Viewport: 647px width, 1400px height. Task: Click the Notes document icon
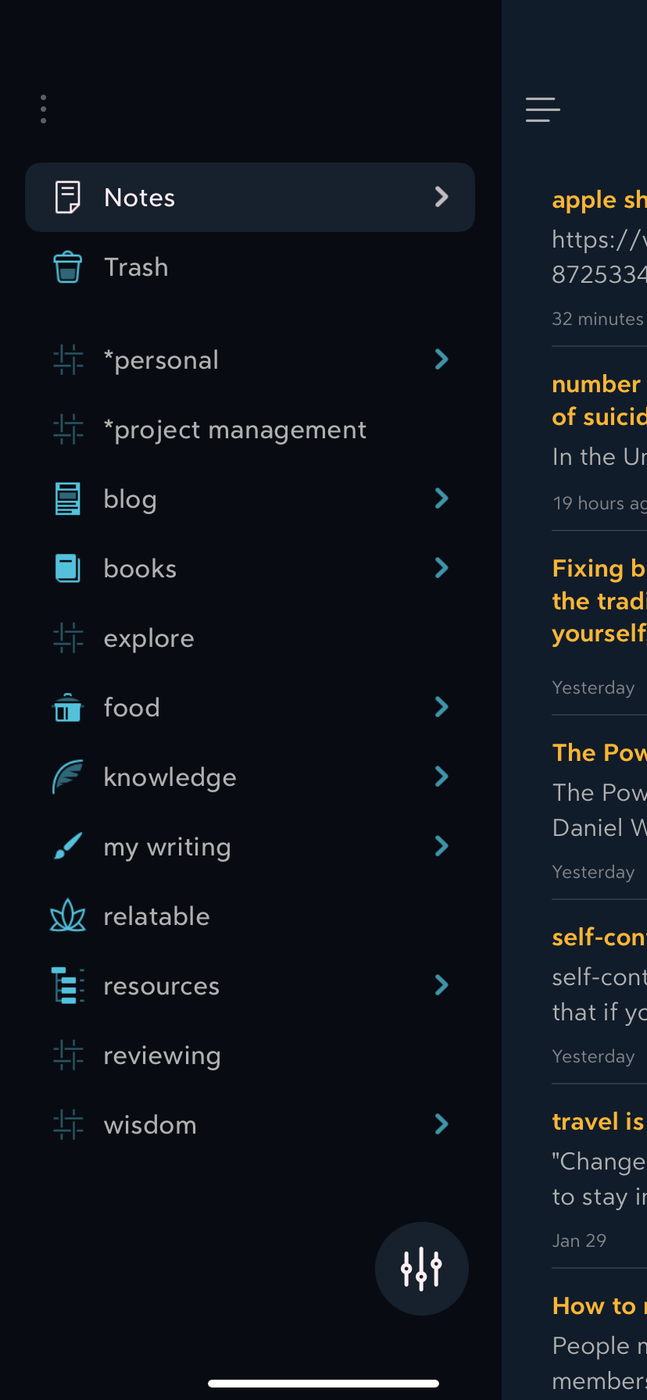coord(67,197)
